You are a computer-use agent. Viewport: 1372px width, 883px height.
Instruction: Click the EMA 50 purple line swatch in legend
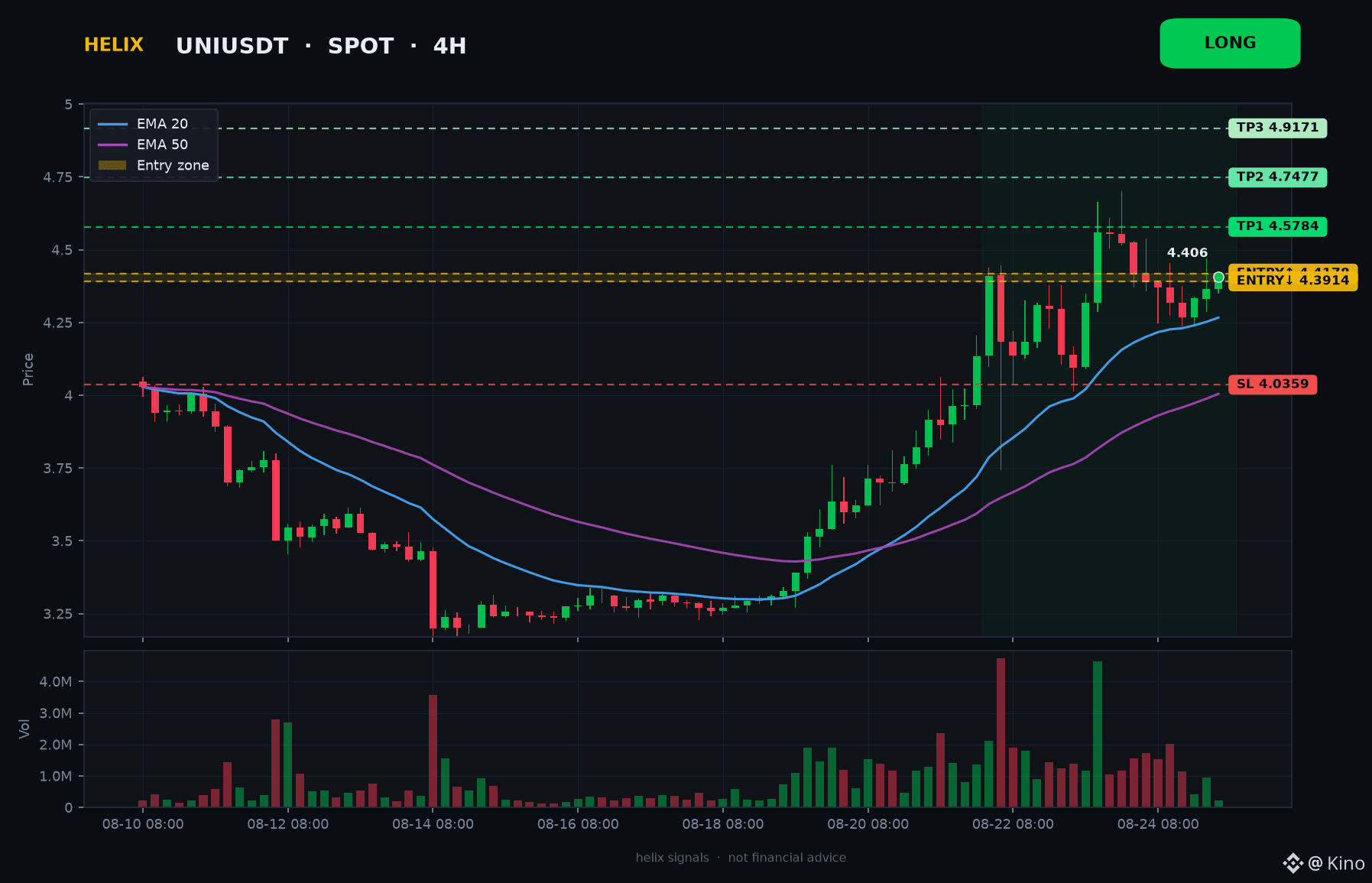click(x=112, y=144)
